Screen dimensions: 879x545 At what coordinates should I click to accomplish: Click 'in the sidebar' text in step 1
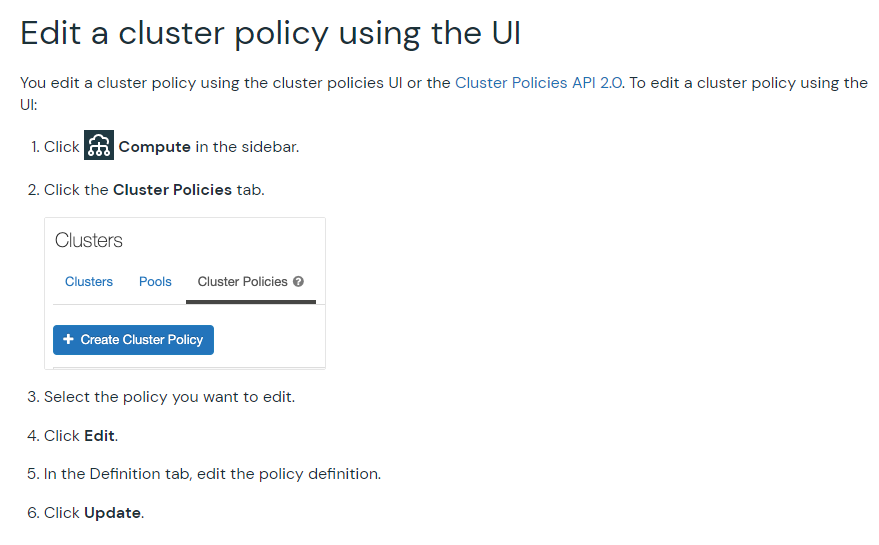pos(247,147)
